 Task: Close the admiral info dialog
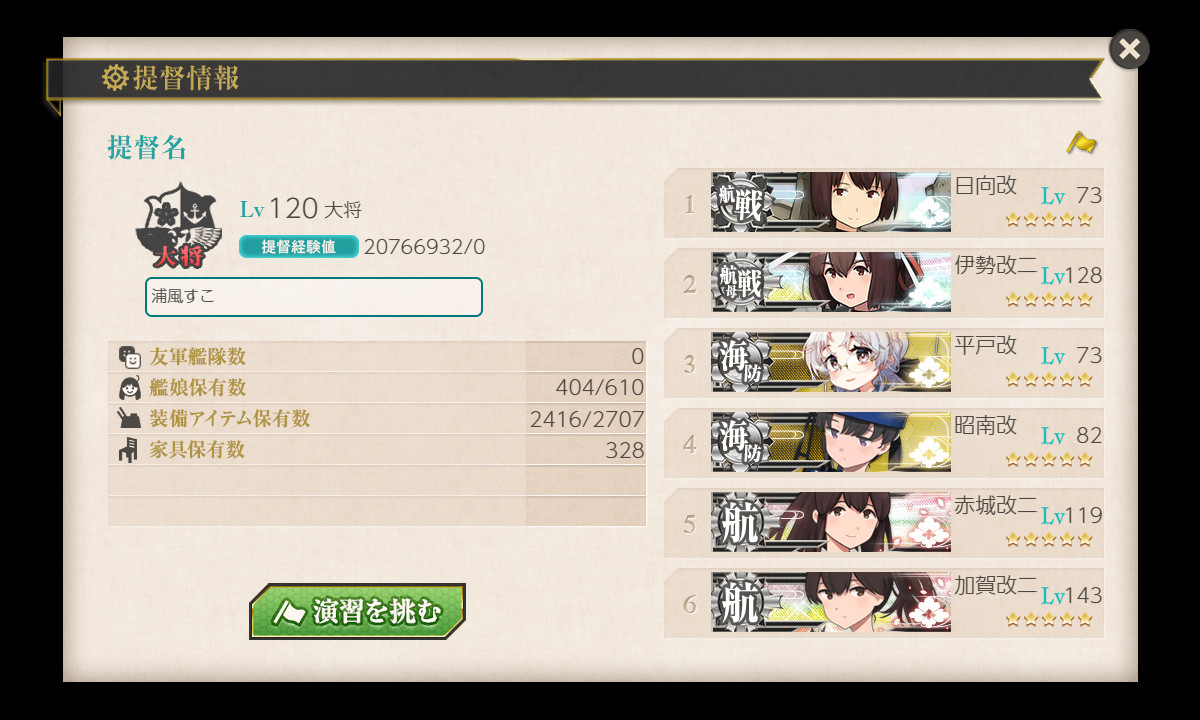click(x=1129, y=49)
